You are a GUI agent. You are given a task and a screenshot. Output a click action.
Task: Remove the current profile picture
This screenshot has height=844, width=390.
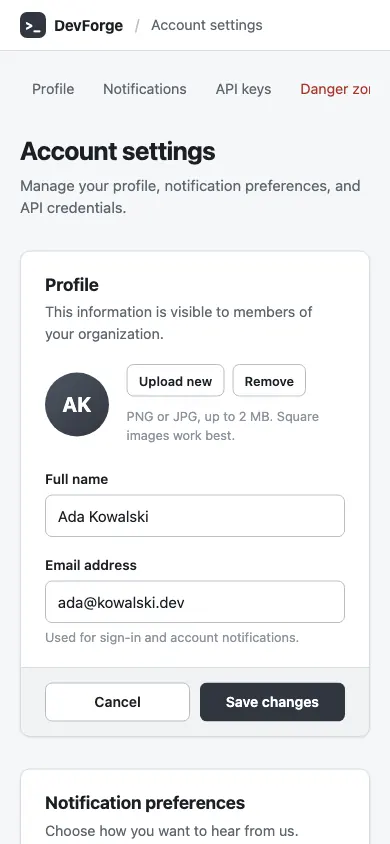click(269, 381)
